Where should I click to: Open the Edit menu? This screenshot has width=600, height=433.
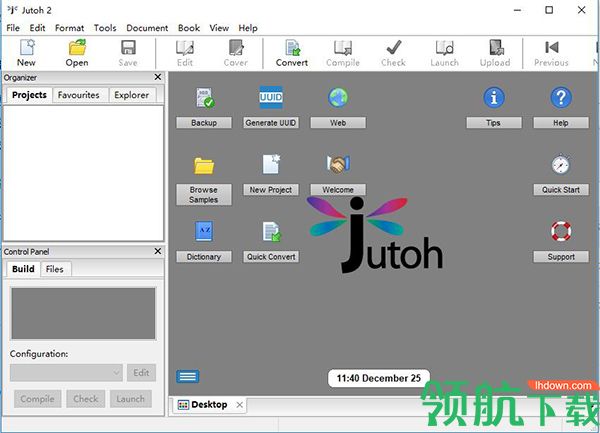[x=37, y=28]
